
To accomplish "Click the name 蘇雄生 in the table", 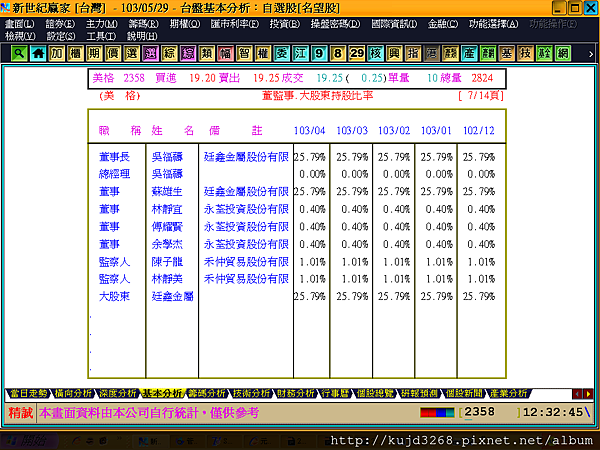I will click(167, 192).
